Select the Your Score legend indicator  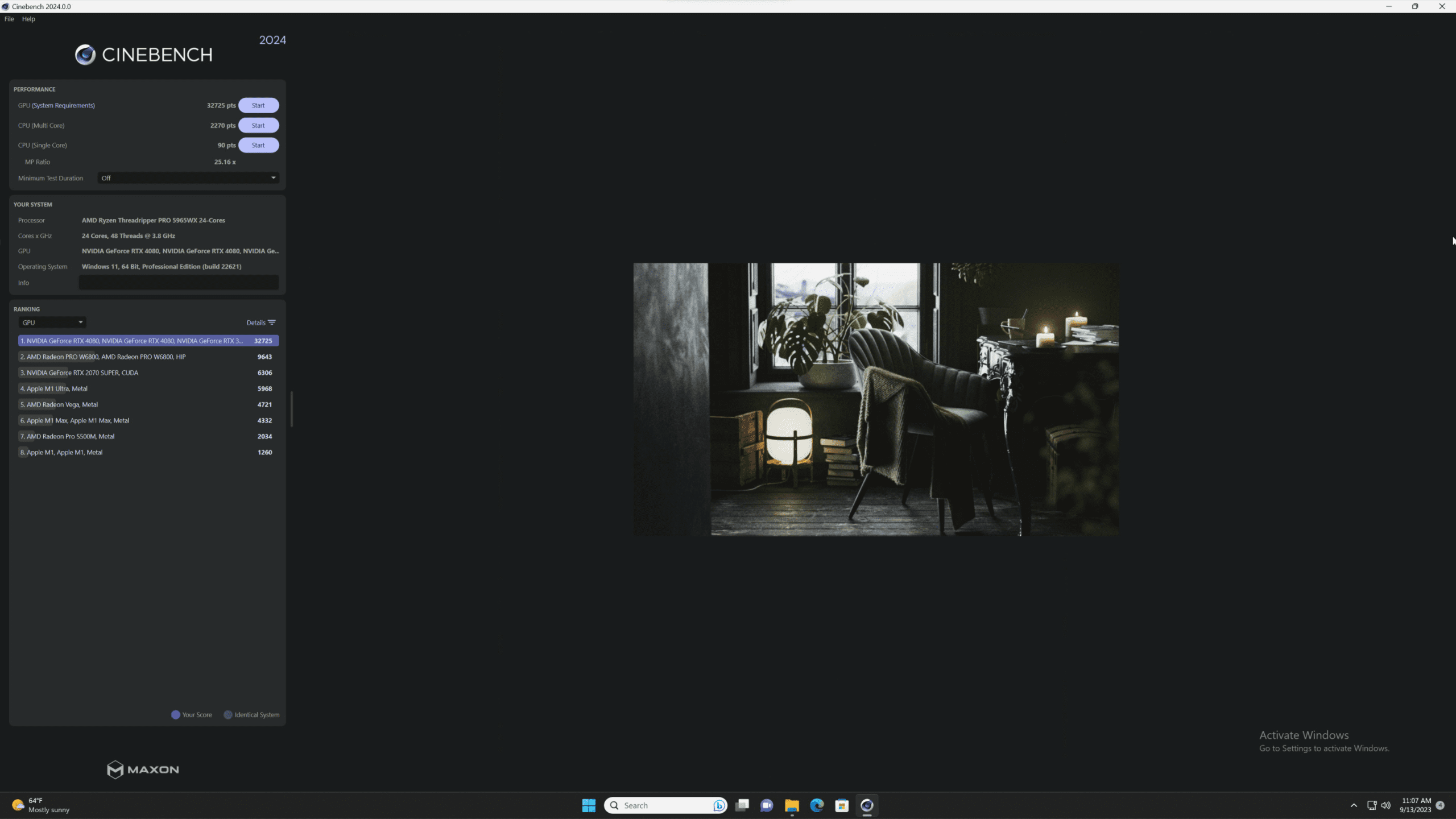pos(175,714)
